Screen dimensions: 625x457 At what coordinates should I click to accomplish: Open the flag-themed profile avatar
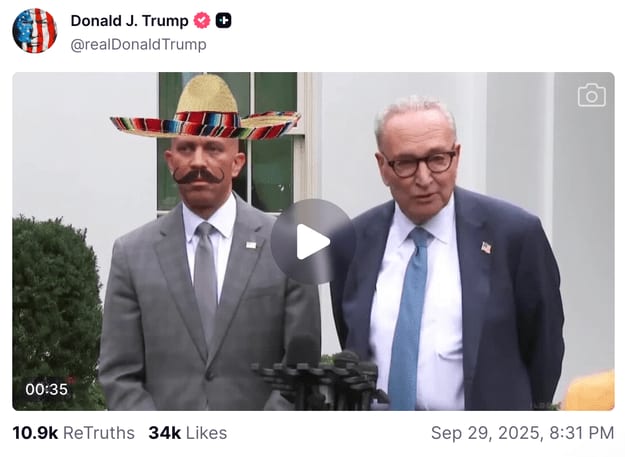(x=34, y=31)
